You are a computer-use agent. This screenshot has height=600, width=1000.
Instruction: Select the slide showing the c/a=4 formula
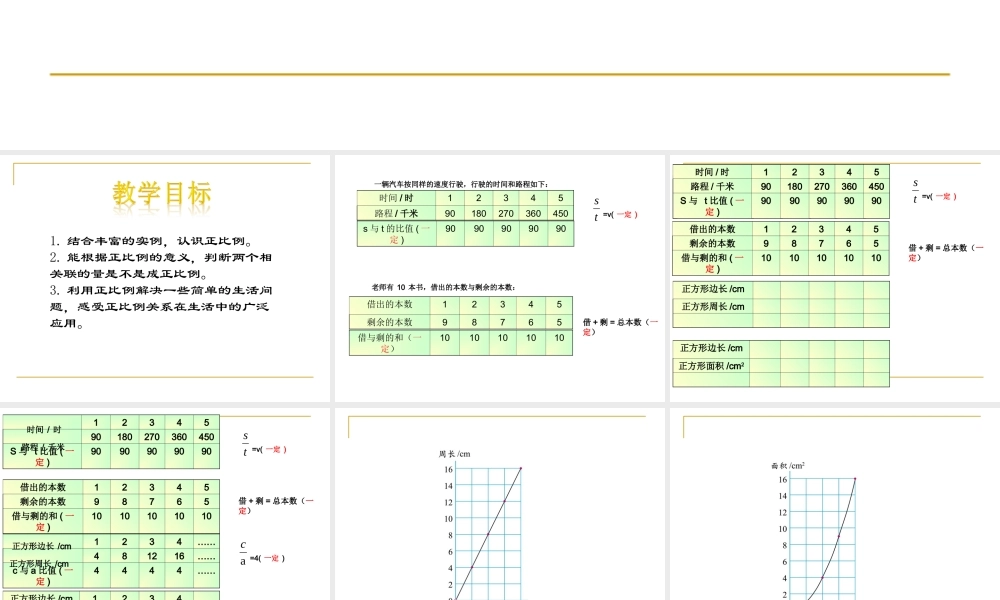165,504
